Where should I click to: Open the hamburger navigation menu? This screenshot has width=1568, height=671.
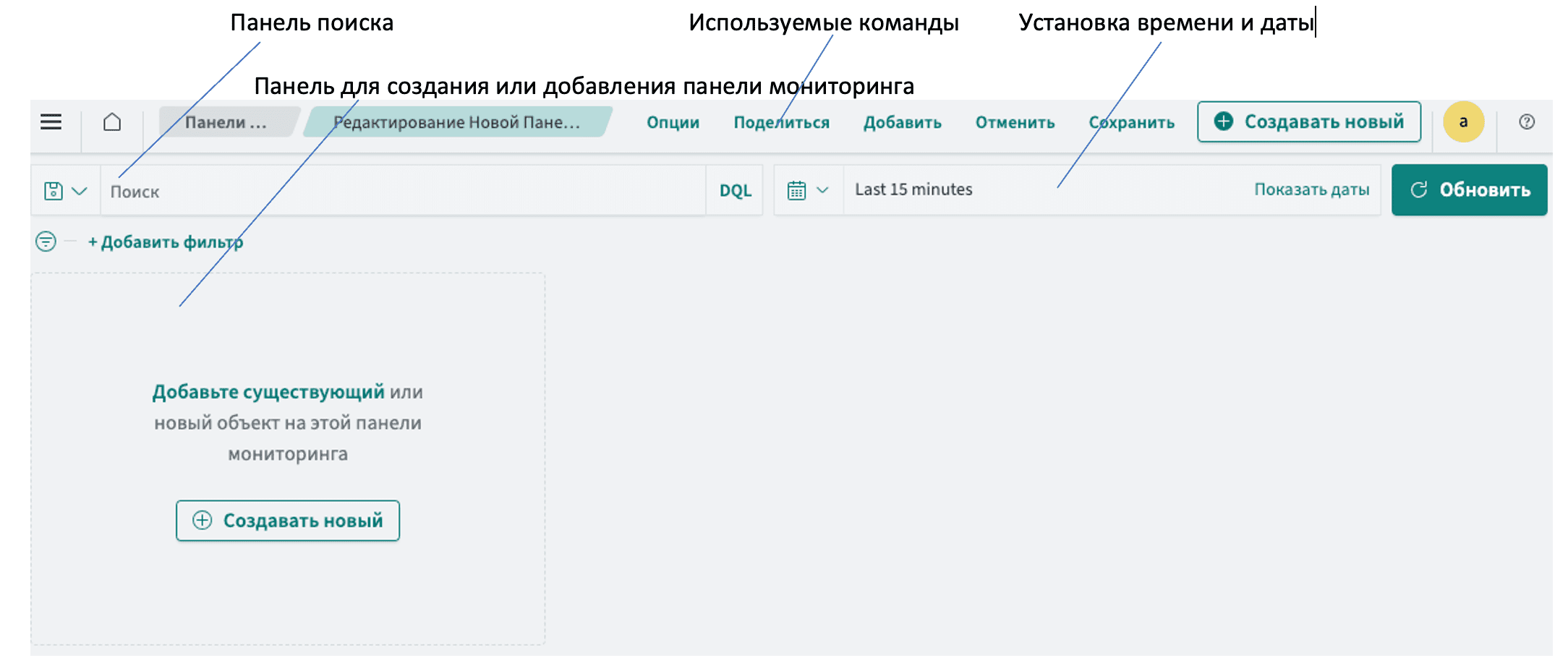pyautogui.click(x=51, y=121)
